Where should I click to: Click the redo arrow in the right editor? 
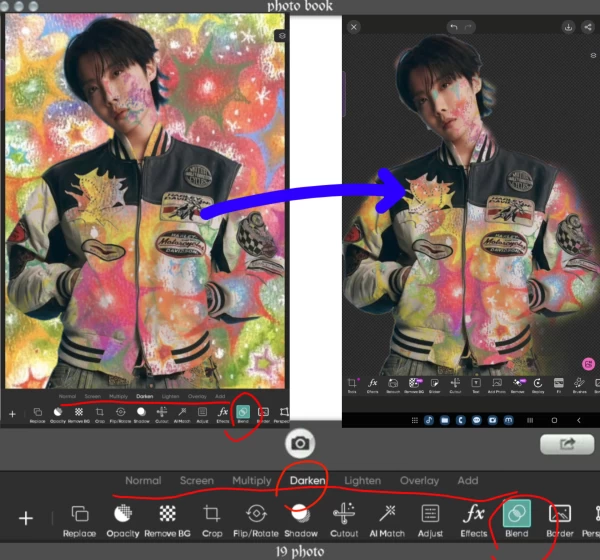coord(468,27)
